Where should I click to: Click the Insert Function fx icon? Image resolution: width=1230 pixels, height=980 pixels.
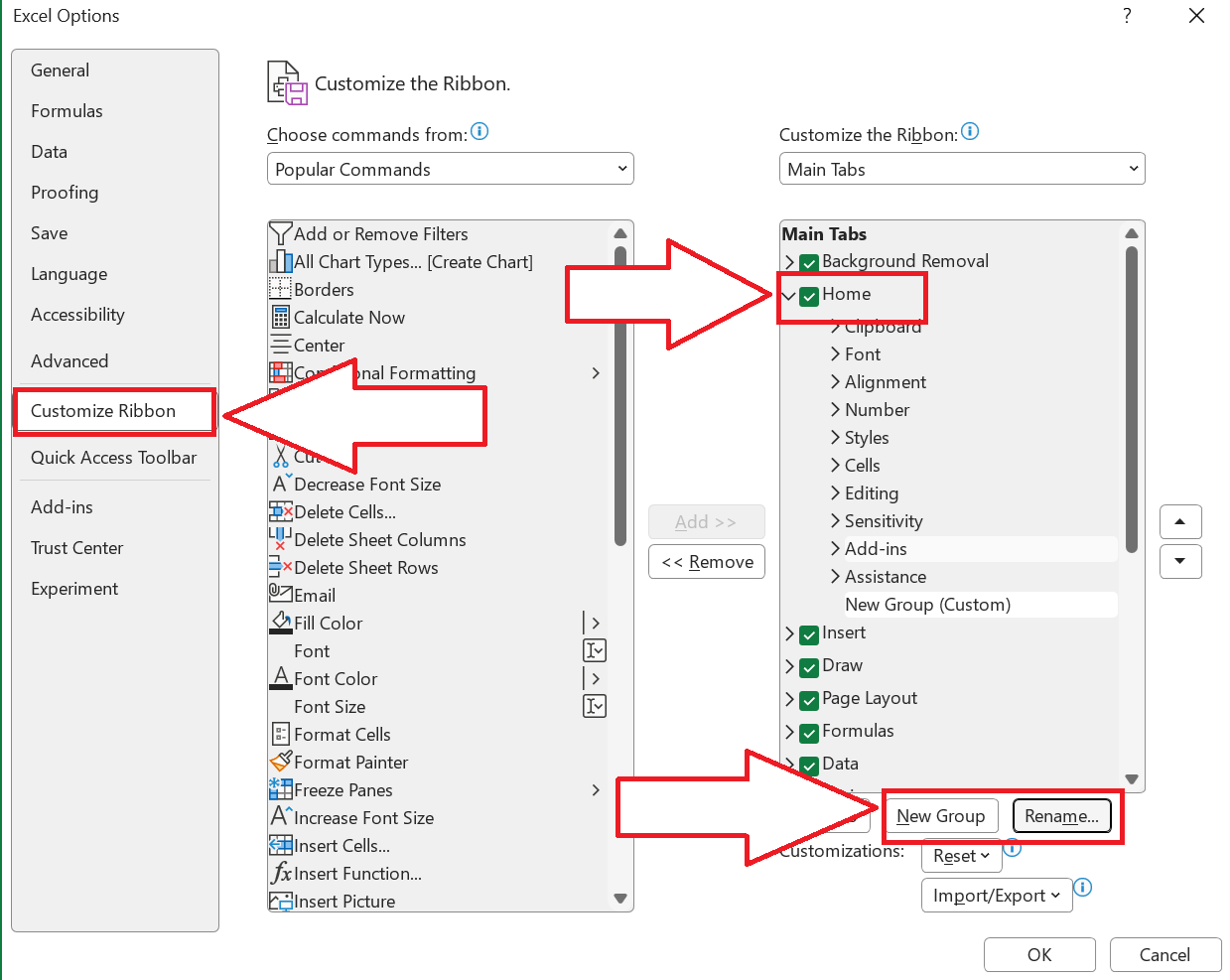[281, 873]
